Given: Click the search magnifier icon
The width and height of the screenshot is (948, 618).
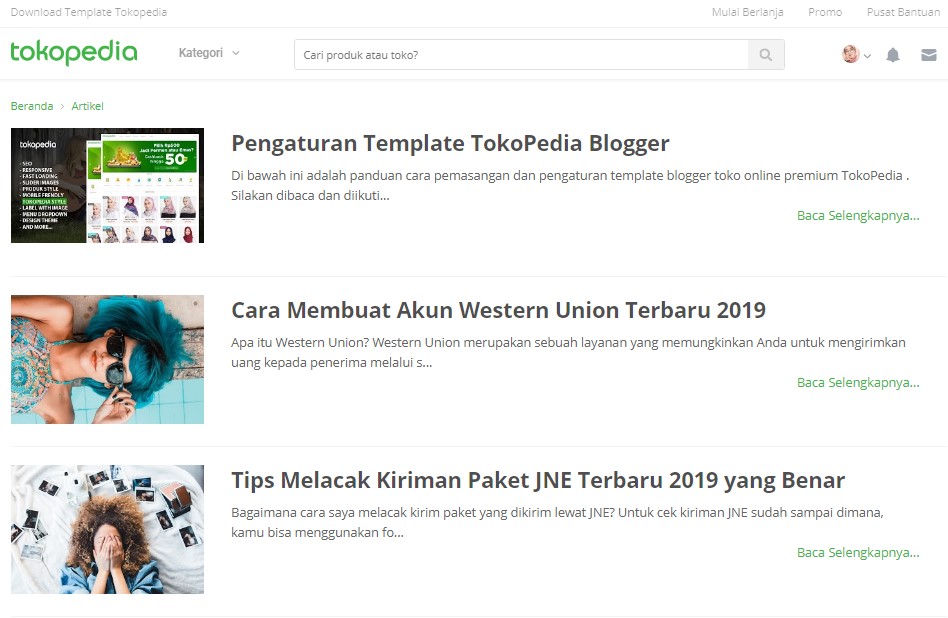Looking at the screenshot, I should point(766,55).
